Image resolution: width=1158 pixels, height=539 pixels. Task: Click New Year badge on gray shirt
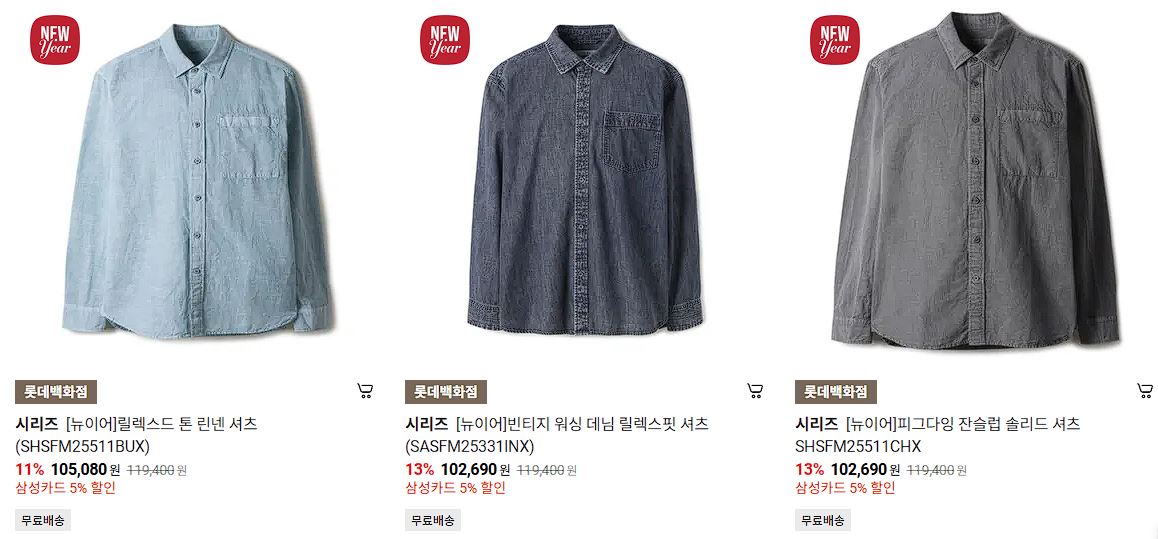coord(835,40)
